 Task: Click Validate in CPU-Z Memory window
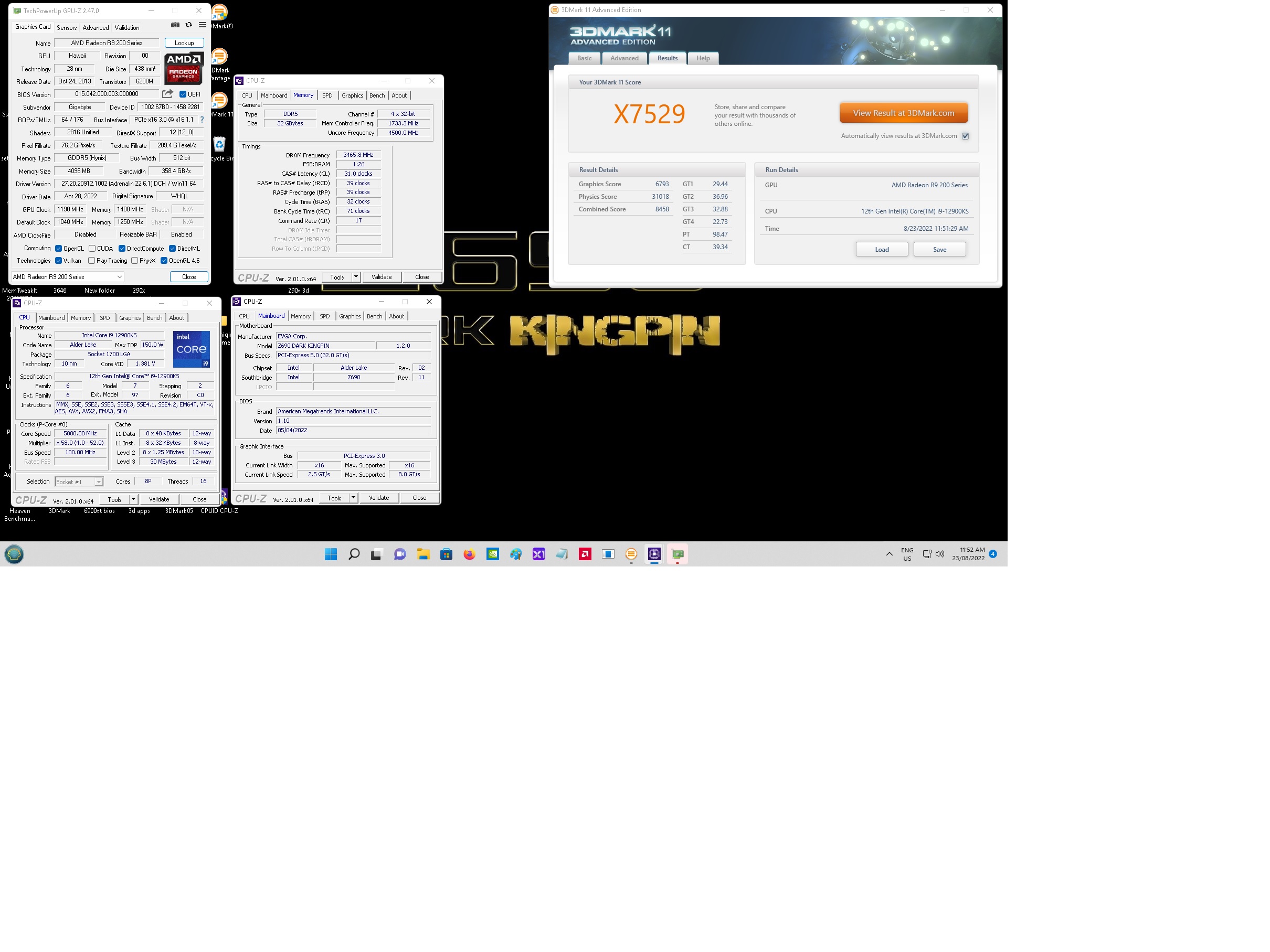[x=381, y=276]
